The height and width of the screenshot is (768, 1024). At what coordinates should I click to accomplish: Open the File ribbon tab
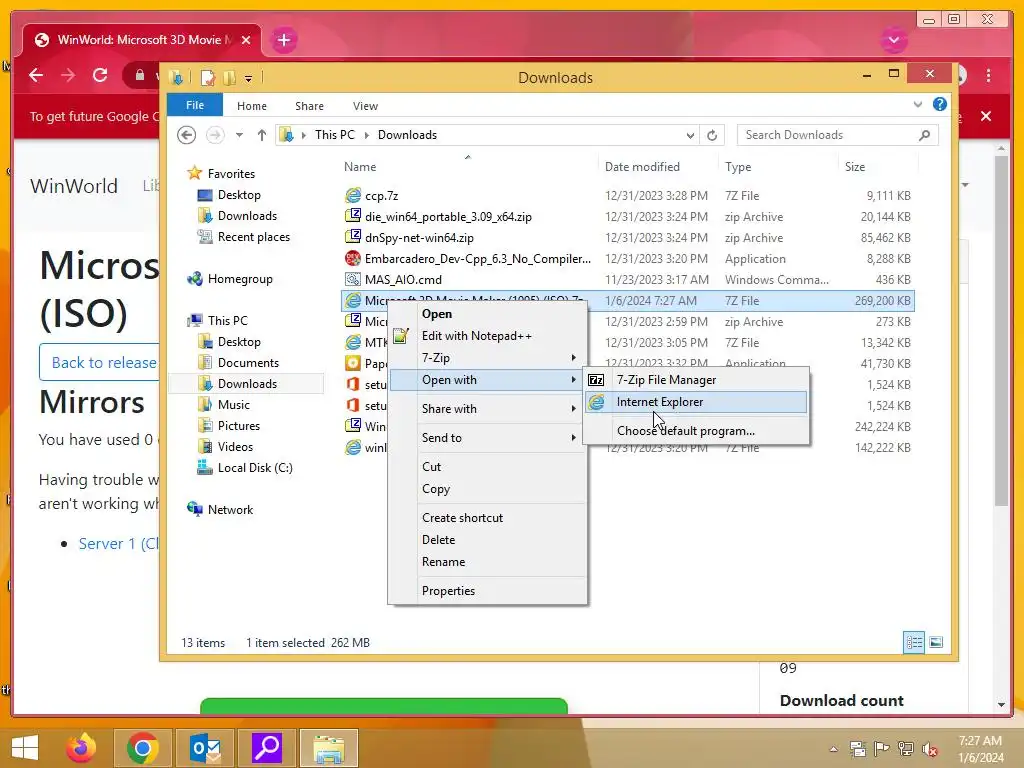(x=195, y=105)
